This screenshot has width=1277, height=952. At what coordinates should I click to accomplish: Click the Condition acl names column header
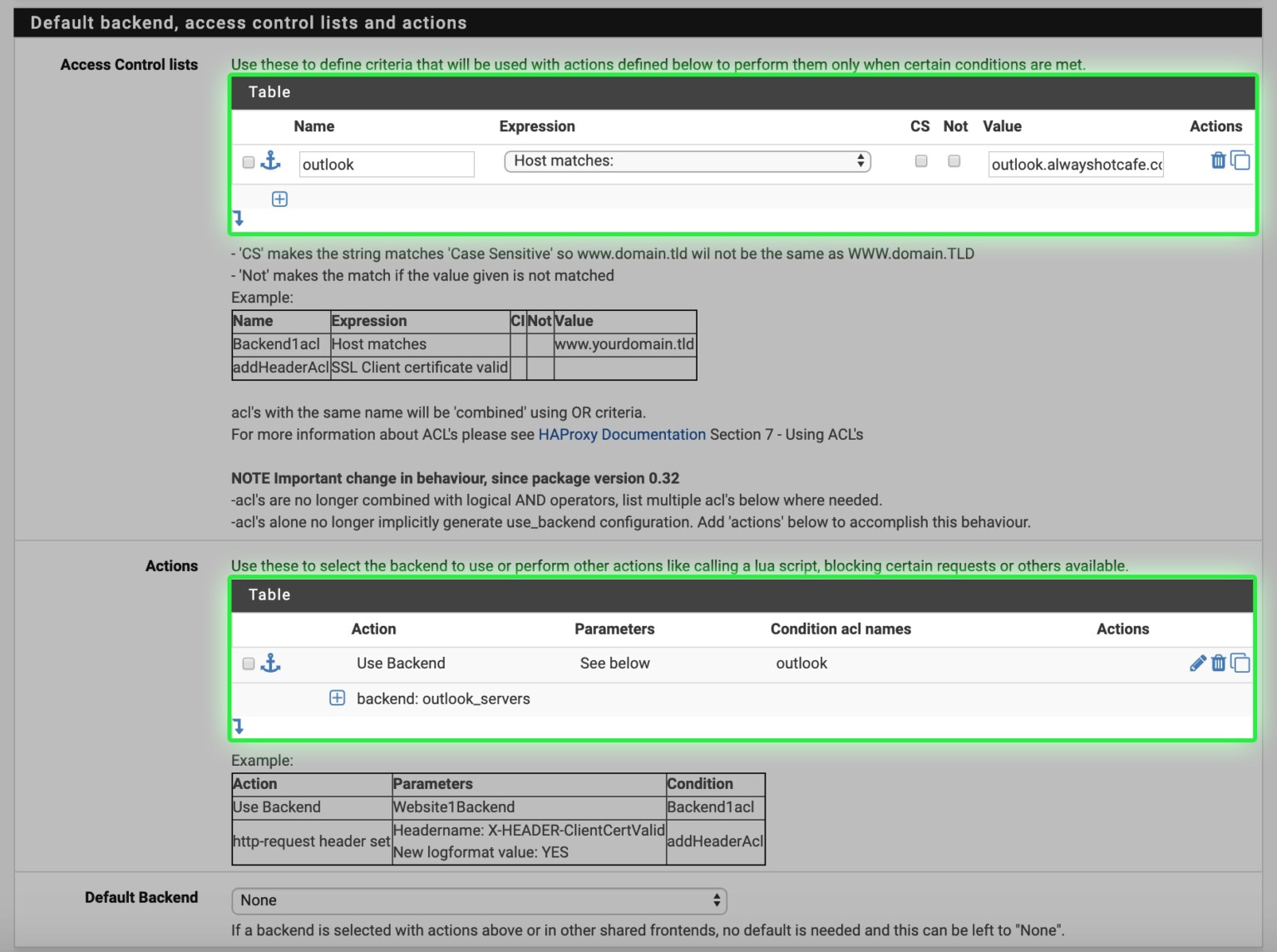841,629
